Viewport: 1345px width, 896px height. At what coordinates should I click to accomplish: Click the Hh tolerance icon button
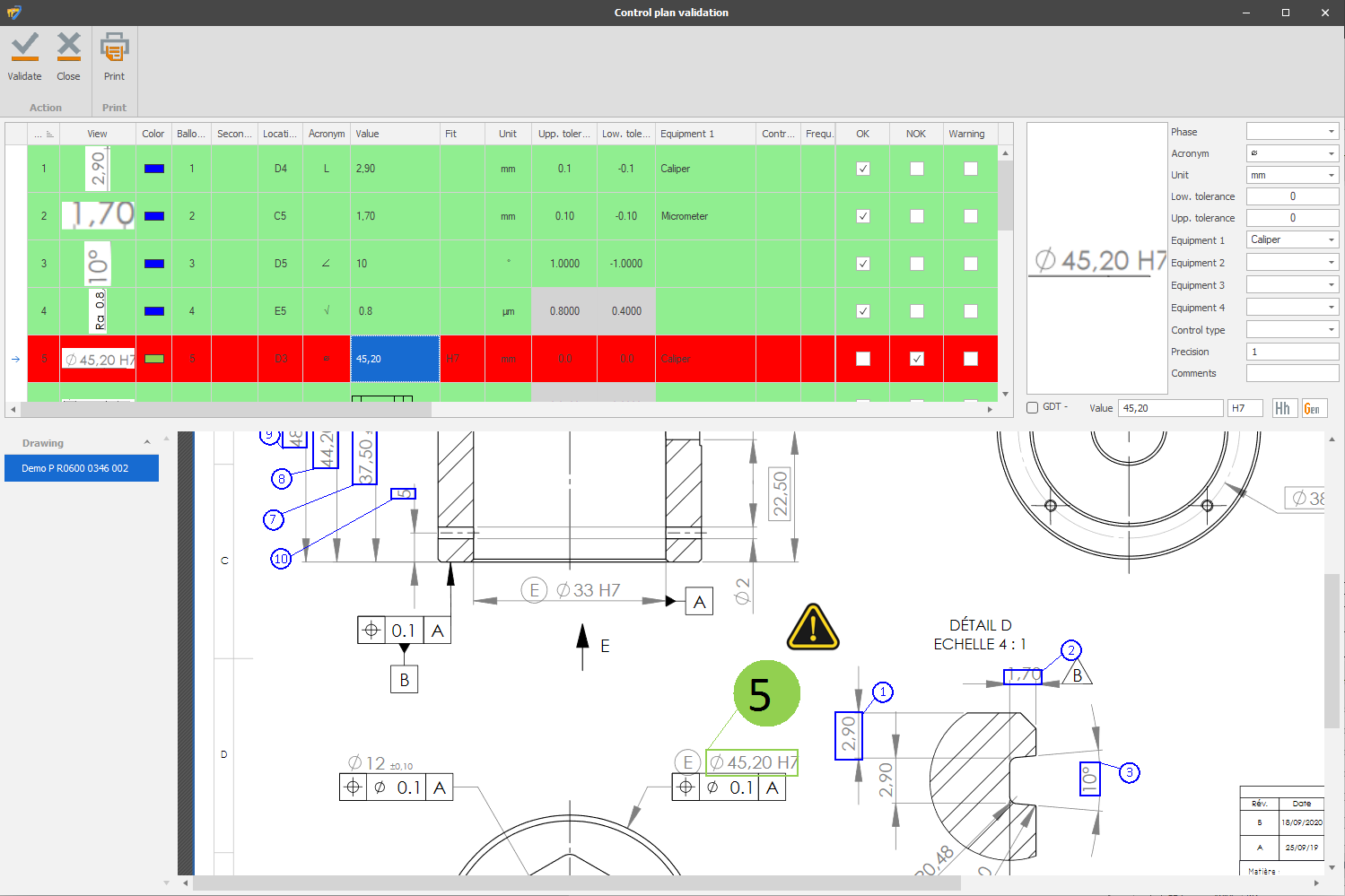1282,408
